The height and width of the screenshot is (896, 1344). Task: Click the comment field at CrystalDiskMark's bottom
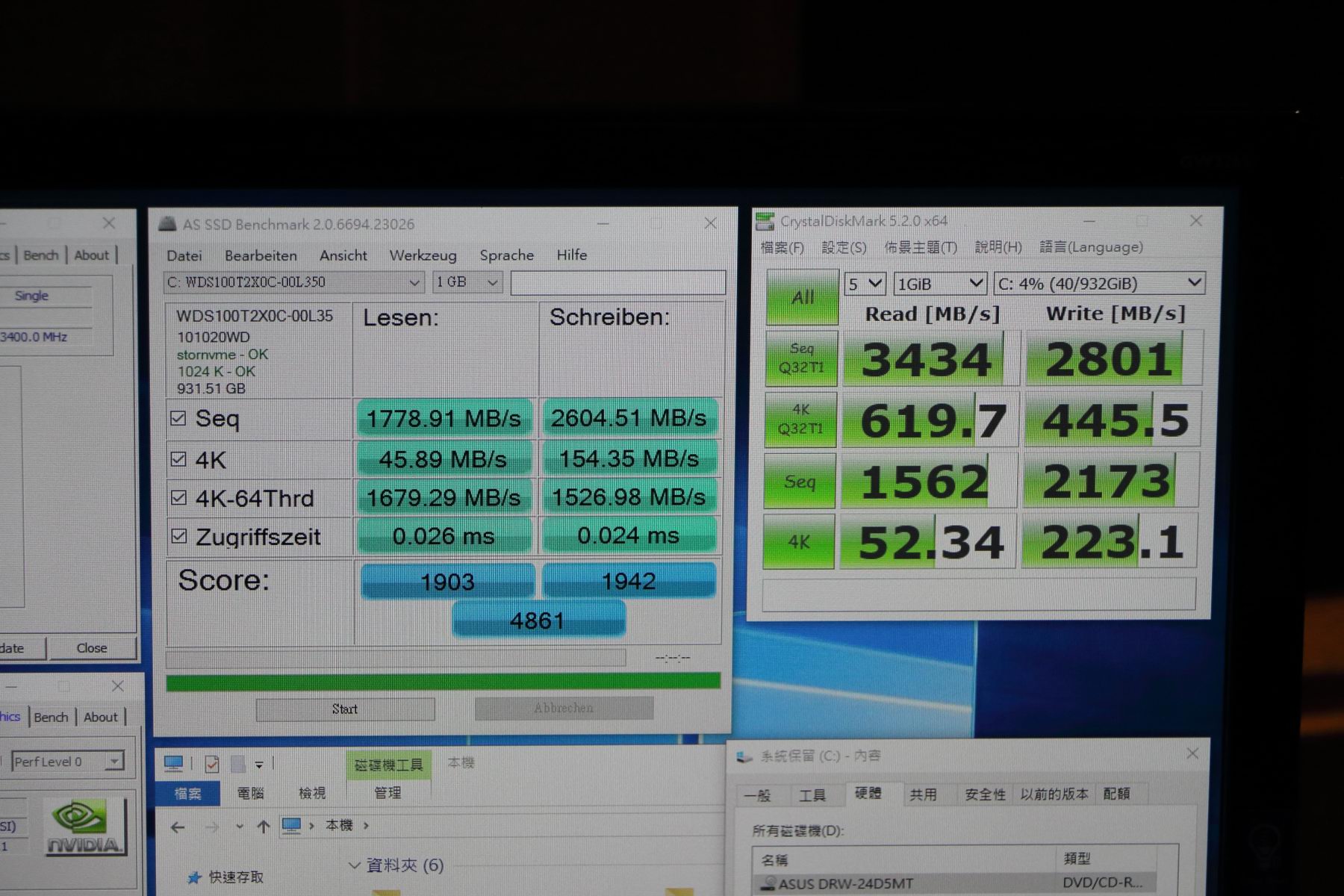point(979,594)
